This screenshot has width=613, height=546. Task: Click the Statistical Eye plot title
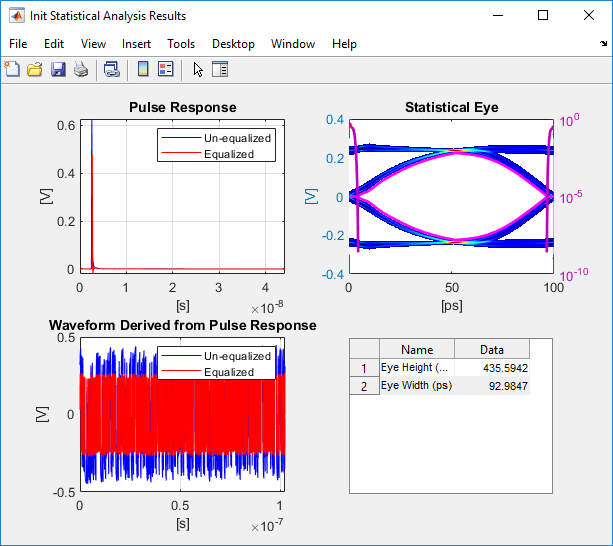pos(452,107)
